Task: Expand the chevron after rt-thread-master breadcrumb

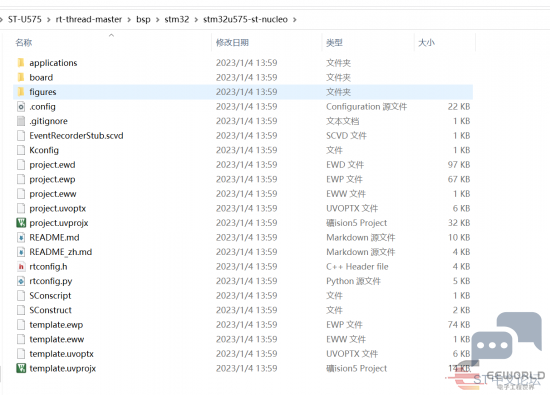Action: (129, 20)
